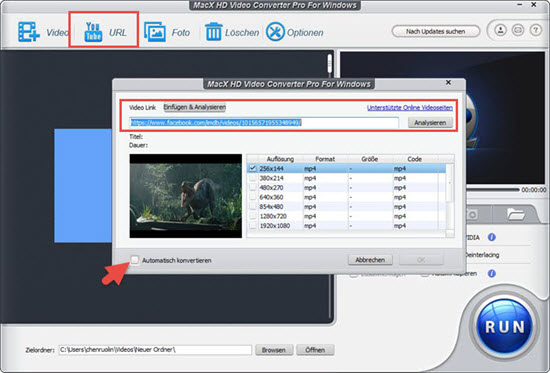The height and width of the screenshot is (373, 550).
Task: Check the 1280x720 resolution checkbox
Action: point(253,216)
